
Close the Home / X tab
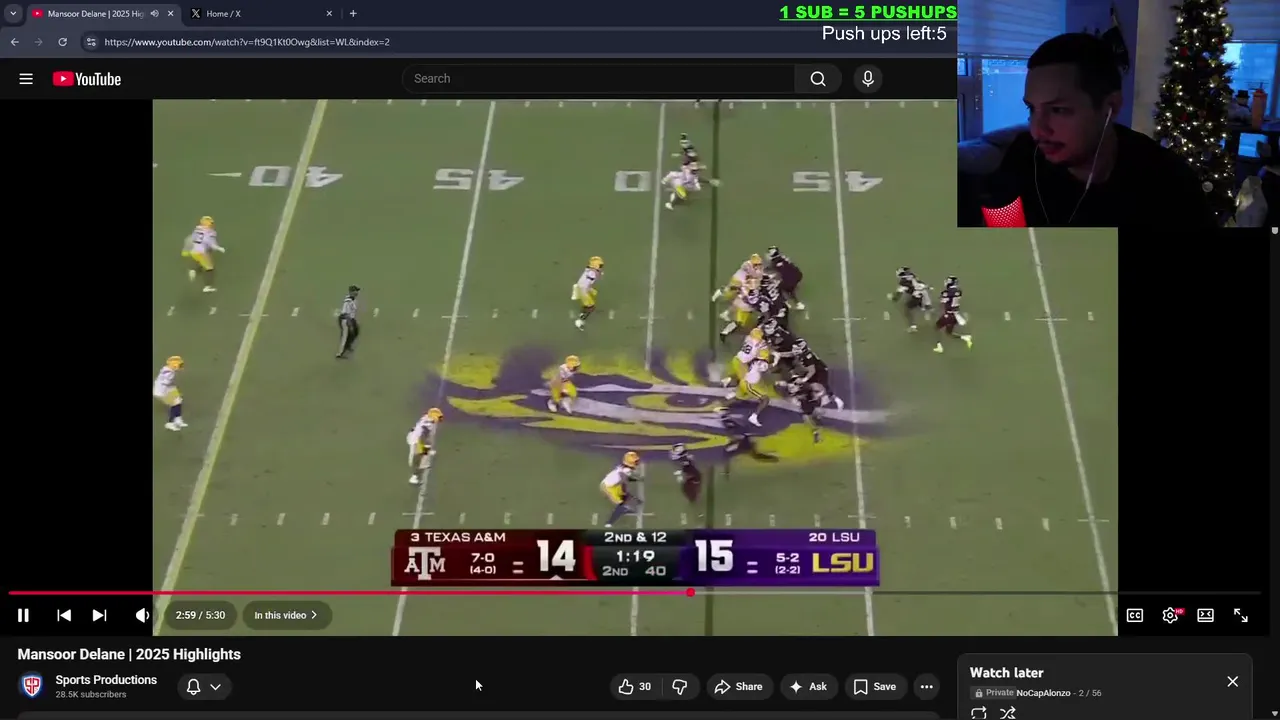(329, 14)
